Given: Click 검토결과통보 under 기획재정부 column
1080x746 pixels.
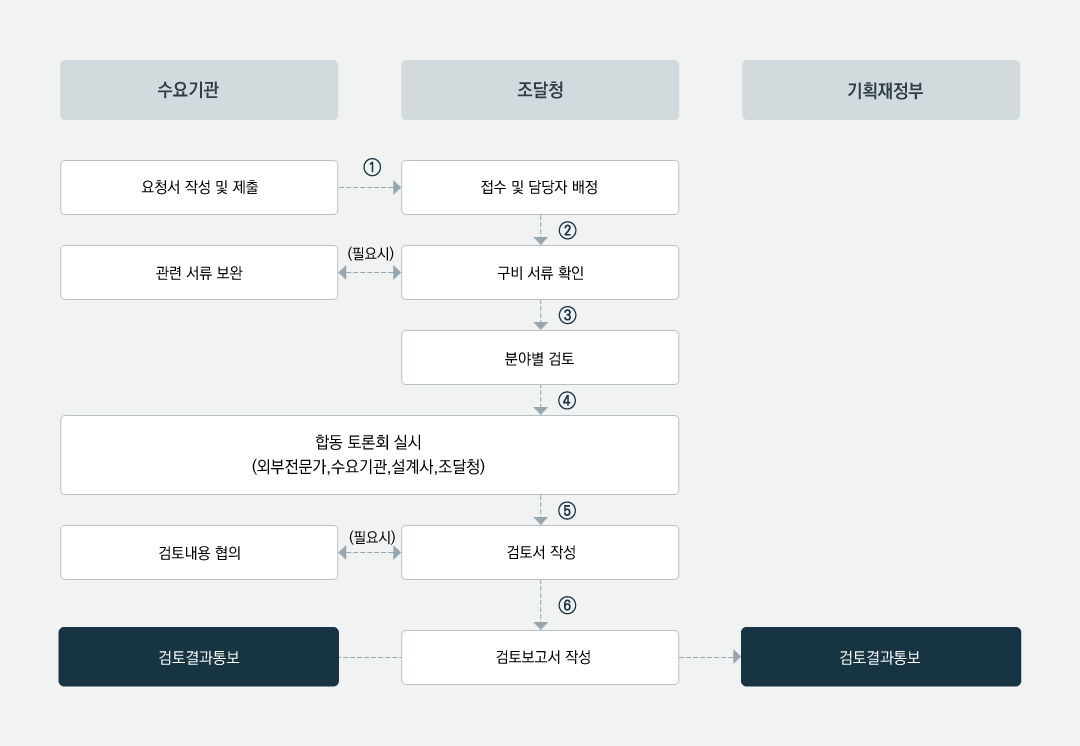Looking at the screenshot, I should (881, 656).
